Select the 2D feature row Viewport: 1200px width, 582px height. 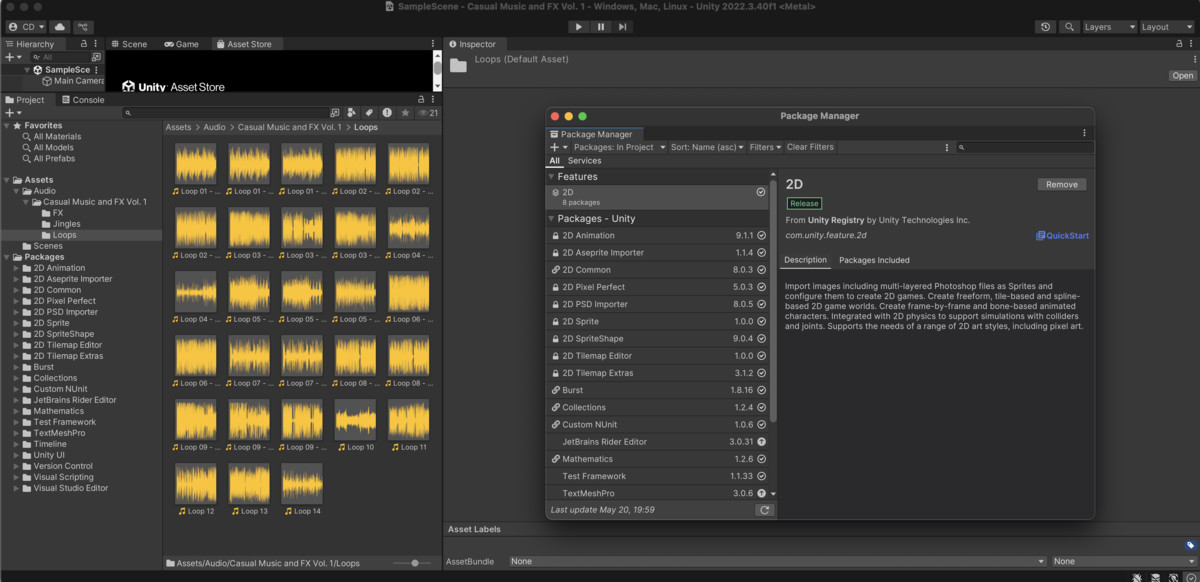click(x=659, y=197)
